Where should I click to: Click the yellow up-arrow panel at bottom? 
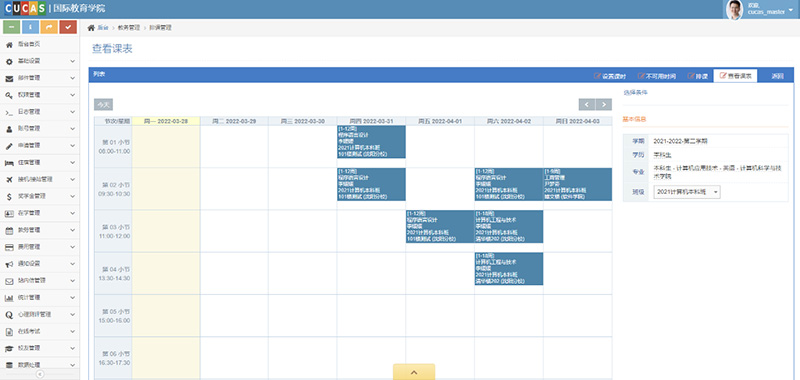tap(414, 372)
